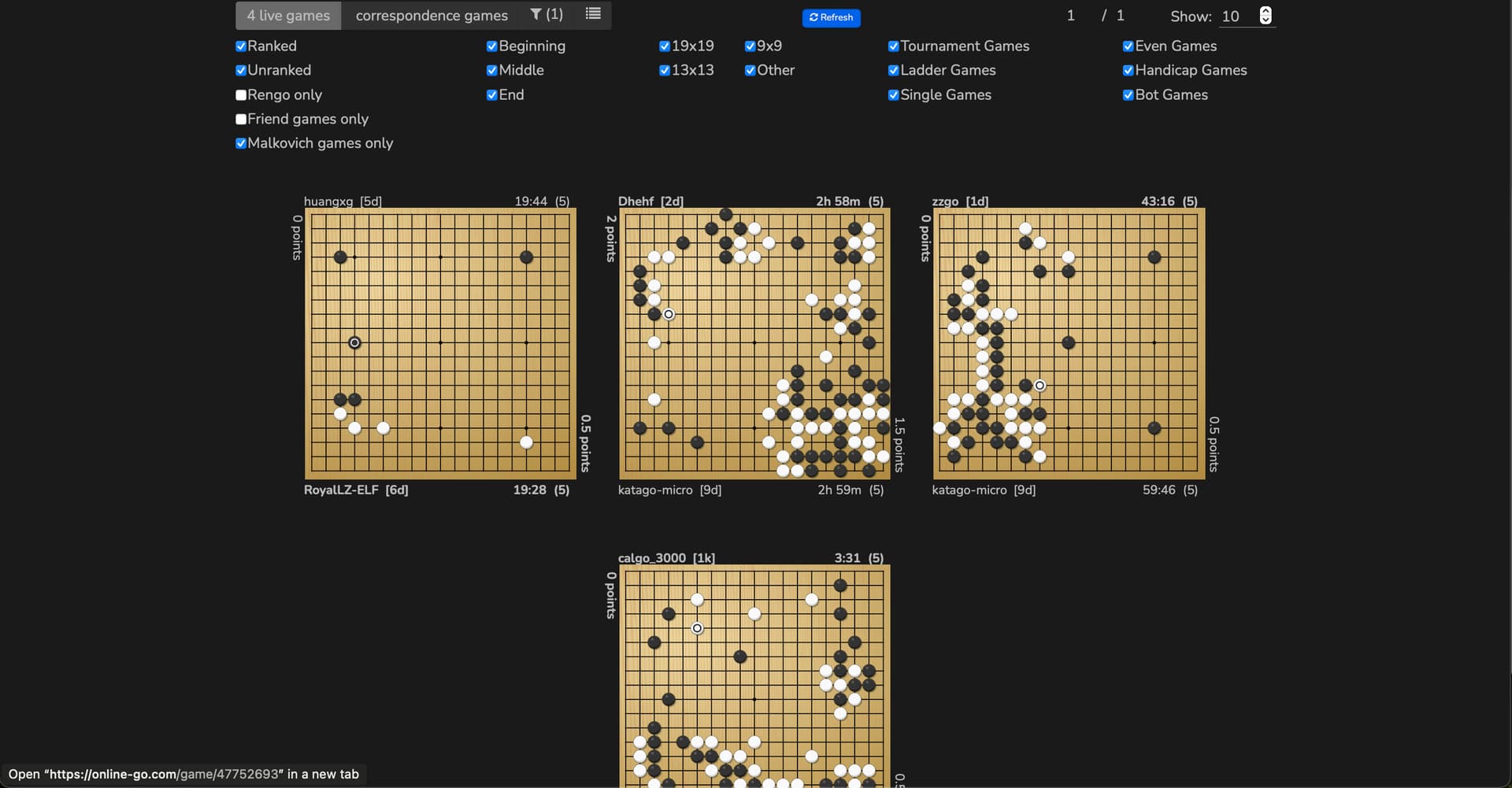Viewport: 1512px width, 788px height.
Task: Uncheck the Ranked checkbox
Action: pos(241,46)
